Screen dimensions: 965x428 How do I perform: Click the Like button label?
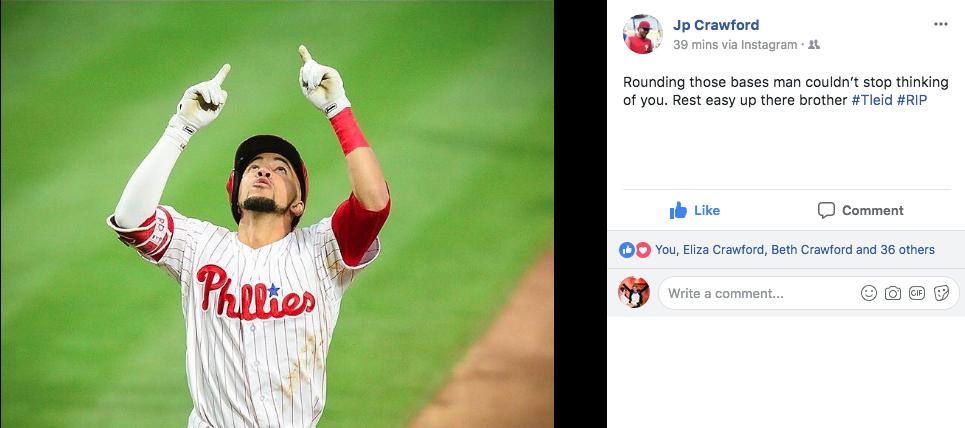[x=707, y=211]
